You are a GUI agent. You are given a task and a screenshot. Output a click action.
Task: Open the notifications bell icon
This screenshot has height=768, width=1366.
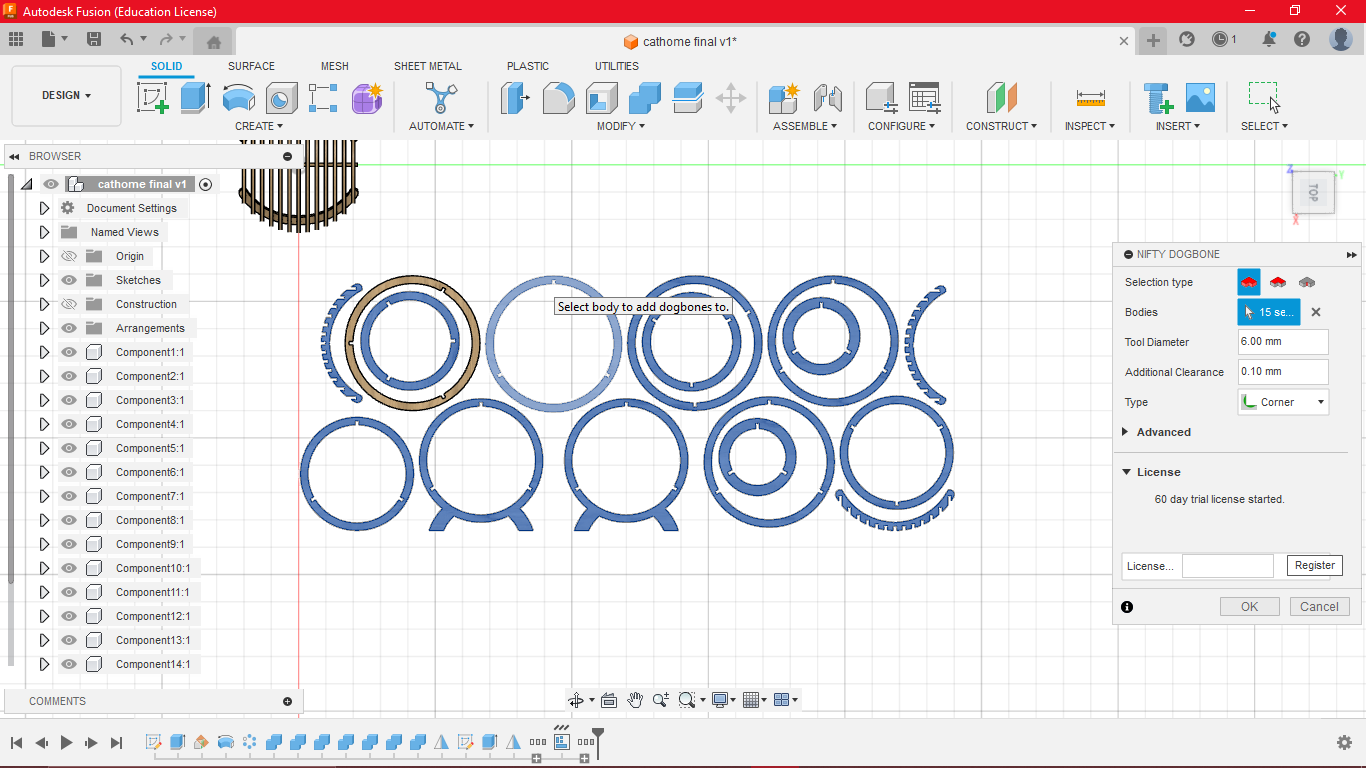tap(1269, 39)
